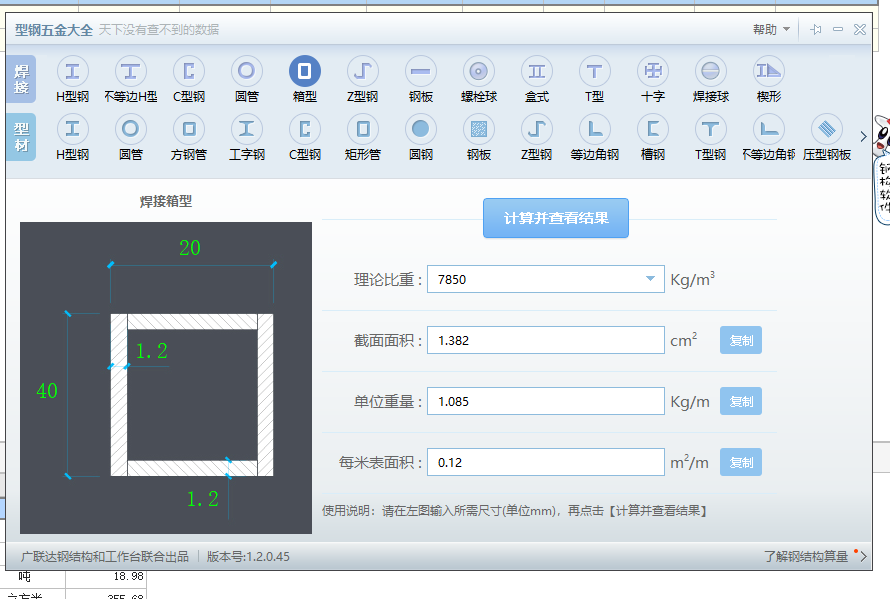
Task: Choose the 十字 cross section icon
Action: 653,71
